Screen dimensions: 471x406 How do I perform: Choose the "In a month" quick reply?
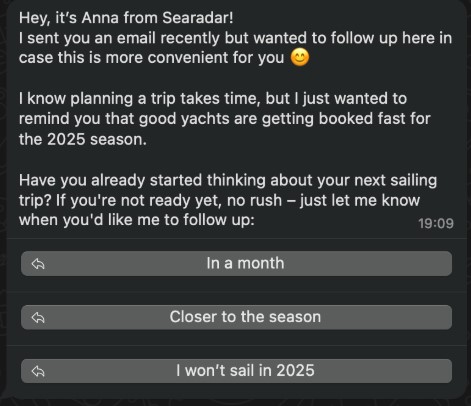236,263
